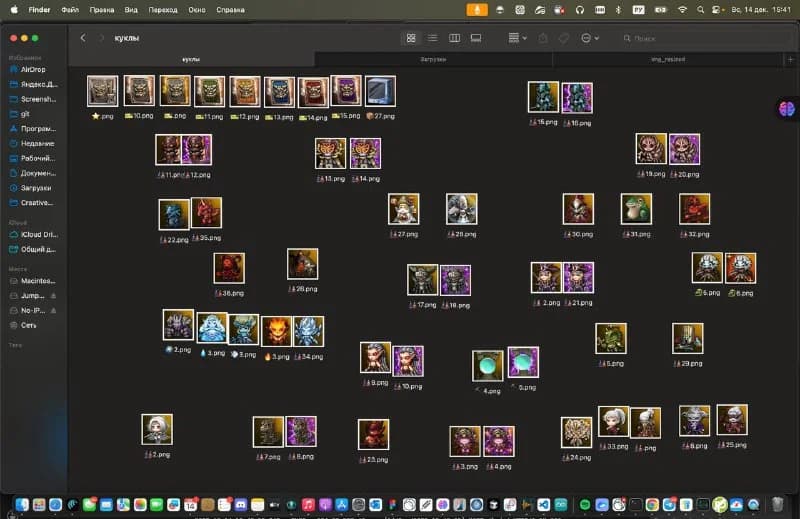Open Screensh... folder in the sidebar
This screenshot has height=519, width=800.
coord(33,99)
